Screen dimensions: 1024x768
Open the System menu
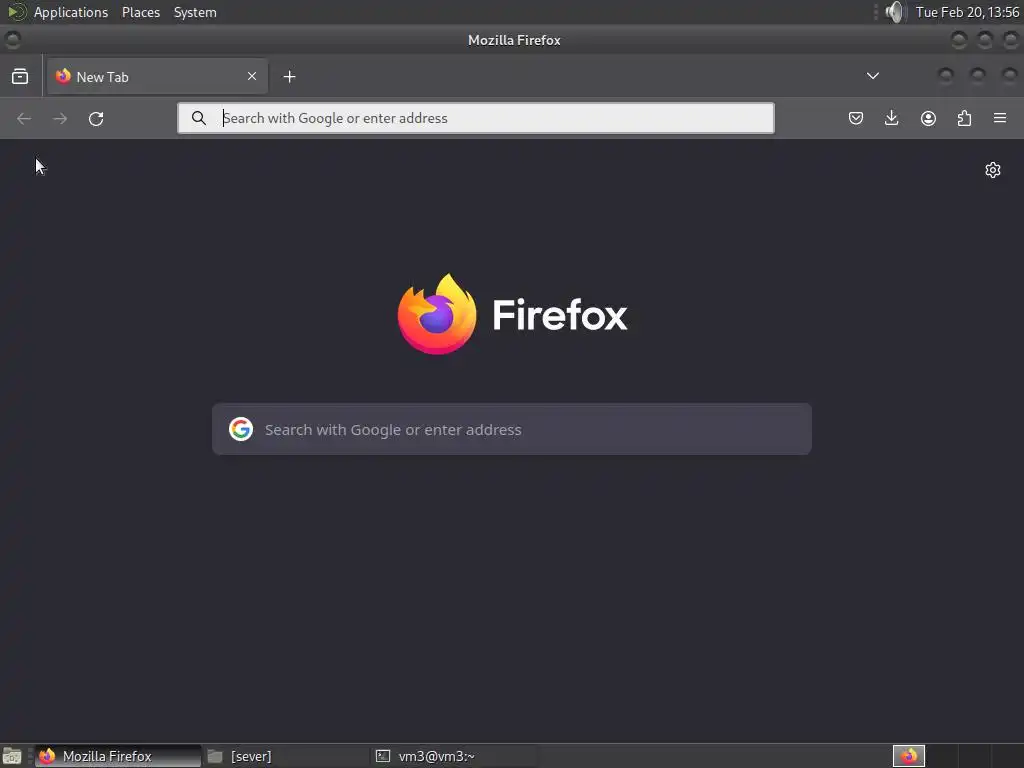click(x=195, y=12)
